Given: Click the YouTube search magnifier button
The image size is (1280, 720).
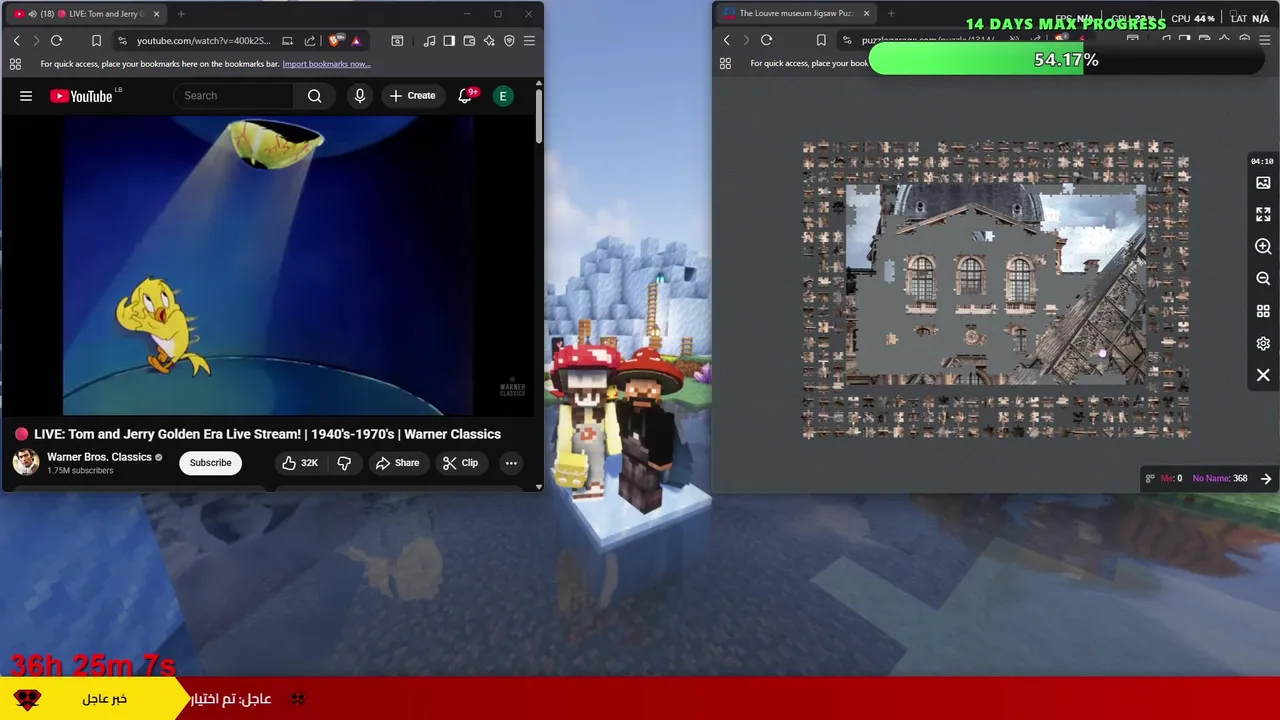Looking at the screenshot, I should (315, 96).
